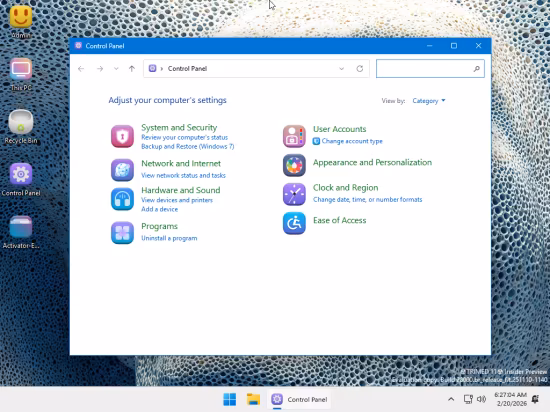The width and height of the screenshot is (550, 412).
Task: Click the volume speaker tray icon
Action: click(482, 399)
